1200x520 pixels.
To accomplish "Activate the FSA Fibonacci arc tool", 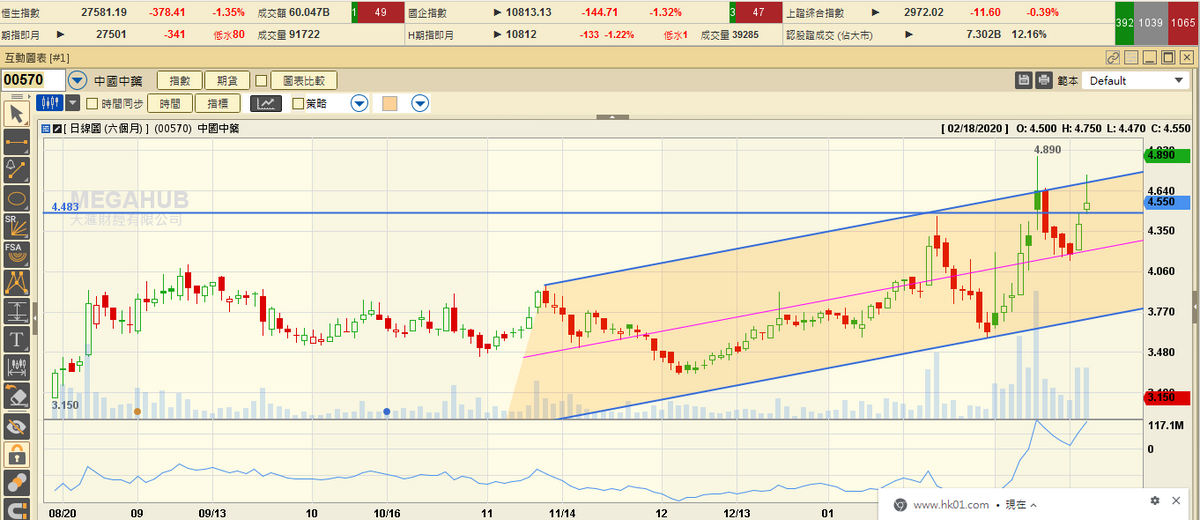I will [x=16, y=253].
